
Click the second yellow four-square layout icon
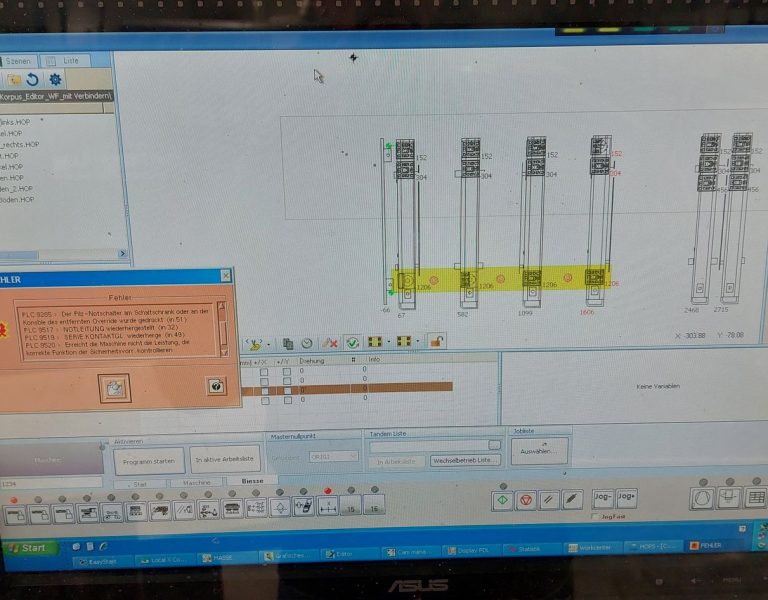(x=404, y=340)
